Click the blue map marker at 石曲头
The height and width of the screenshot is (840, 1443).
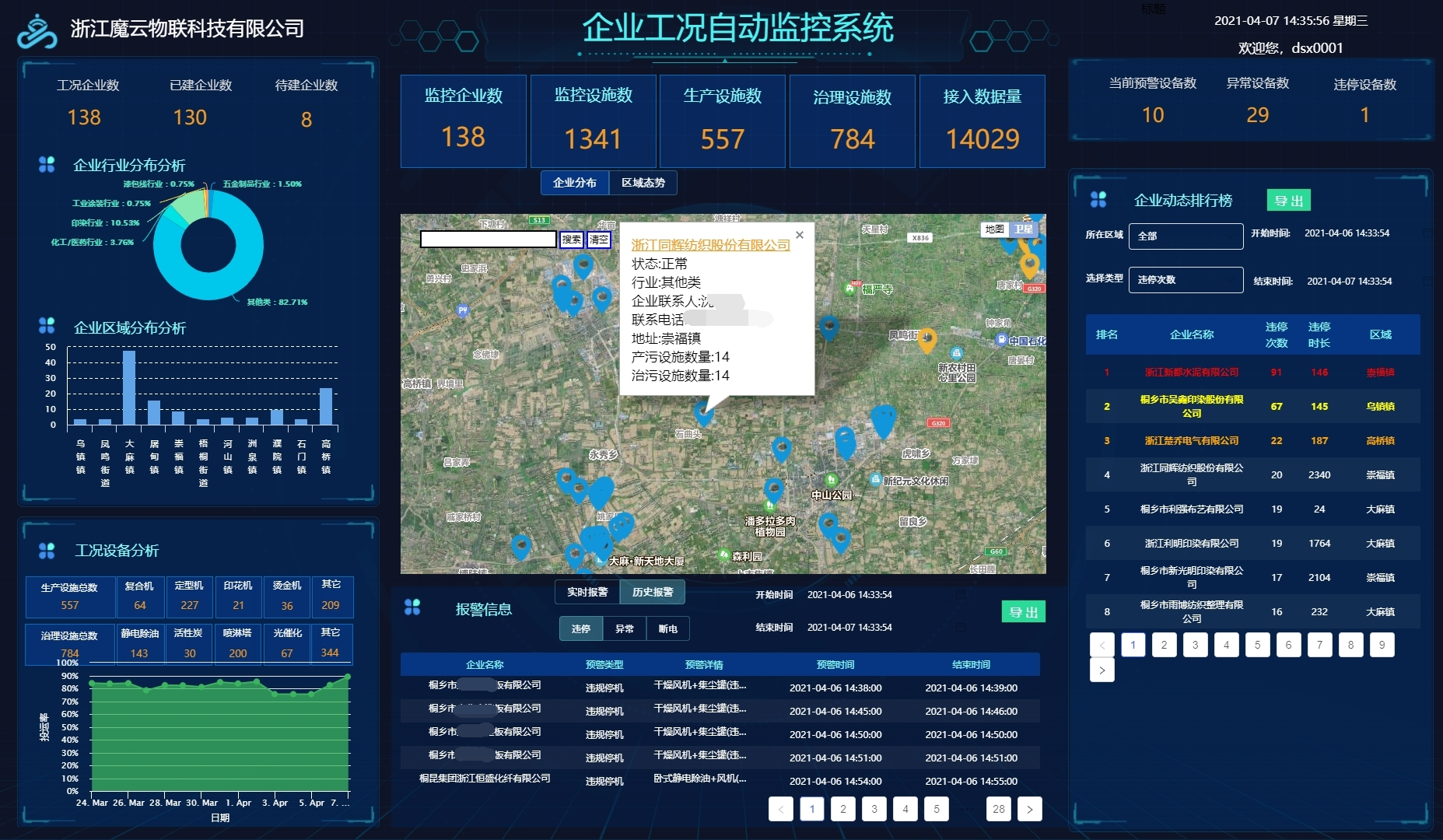pyautogui.click(x=704, y=410)
